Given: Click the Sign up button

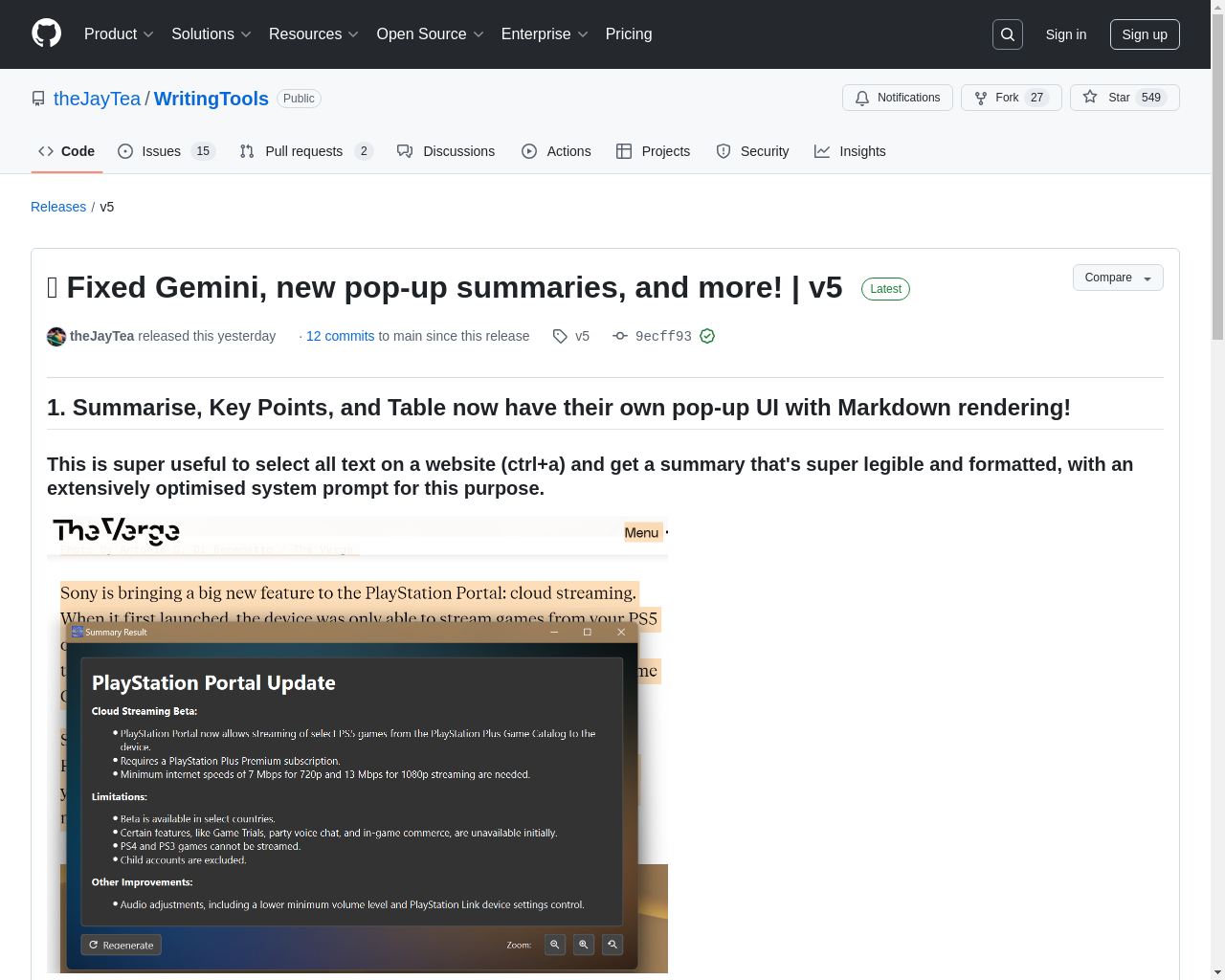Looking at the screenshot, I should pyautogui.click(x=1145, y=34).
